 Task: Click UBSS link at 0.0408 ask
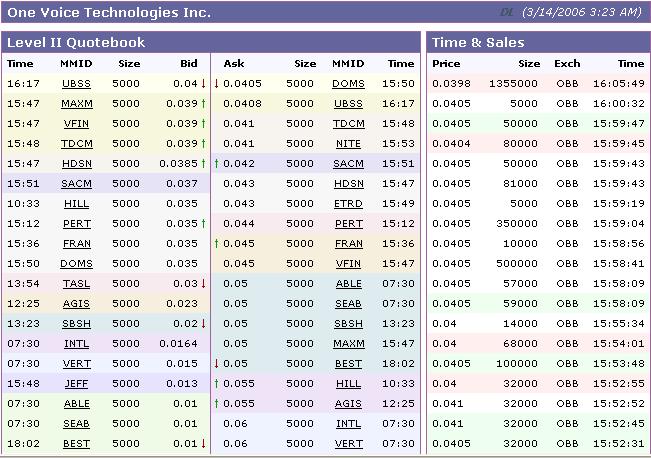(x=348, y=103)
